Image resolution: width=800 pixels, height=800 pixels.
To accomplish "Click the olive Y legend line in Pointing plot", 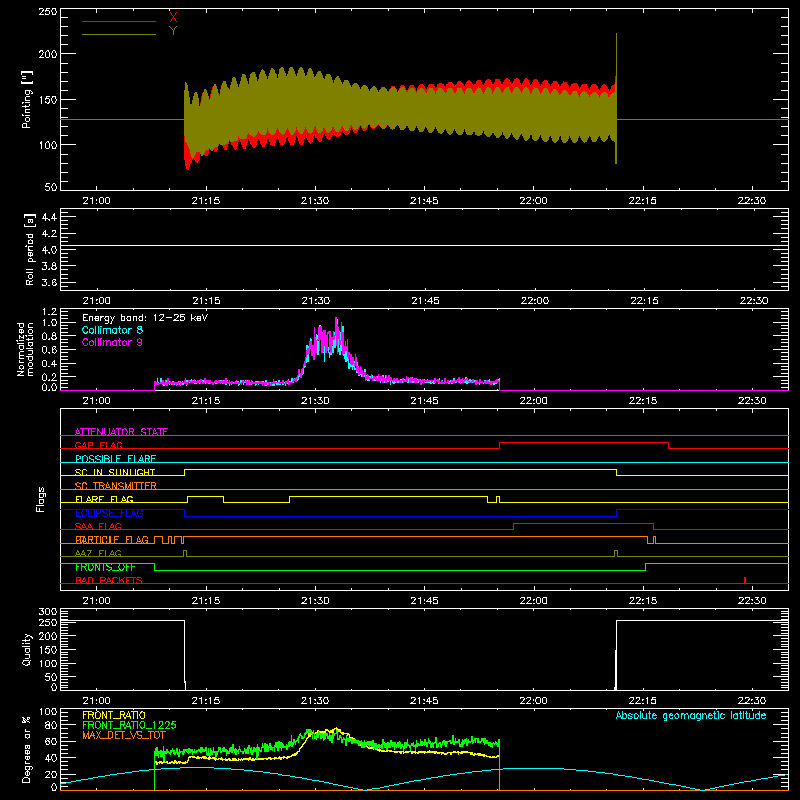I will (x=119, y=34).
